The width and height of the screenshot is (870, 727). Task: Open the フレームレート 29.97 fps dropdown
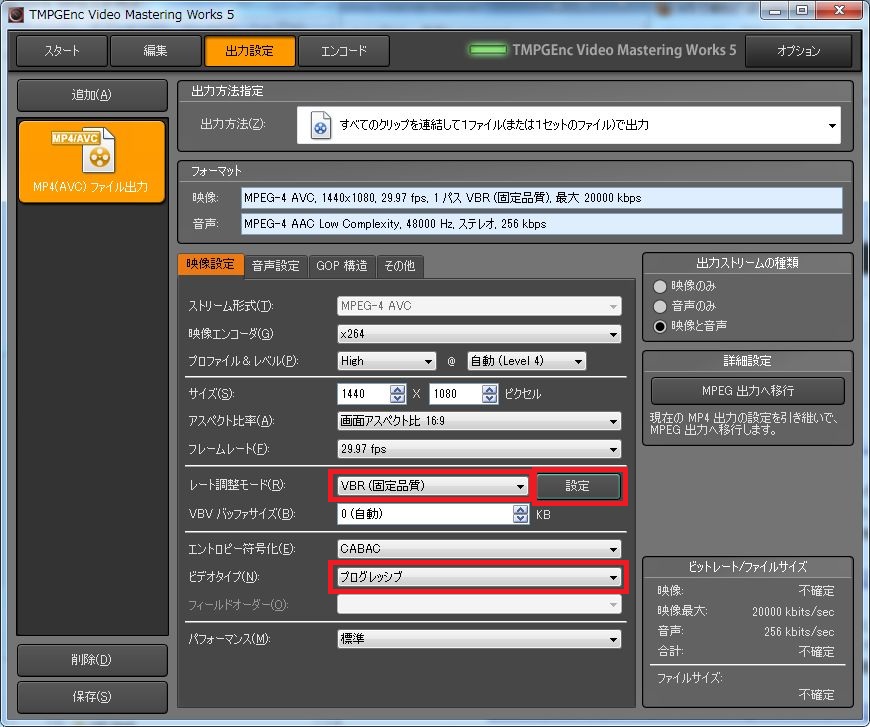(x=479, y=449)
